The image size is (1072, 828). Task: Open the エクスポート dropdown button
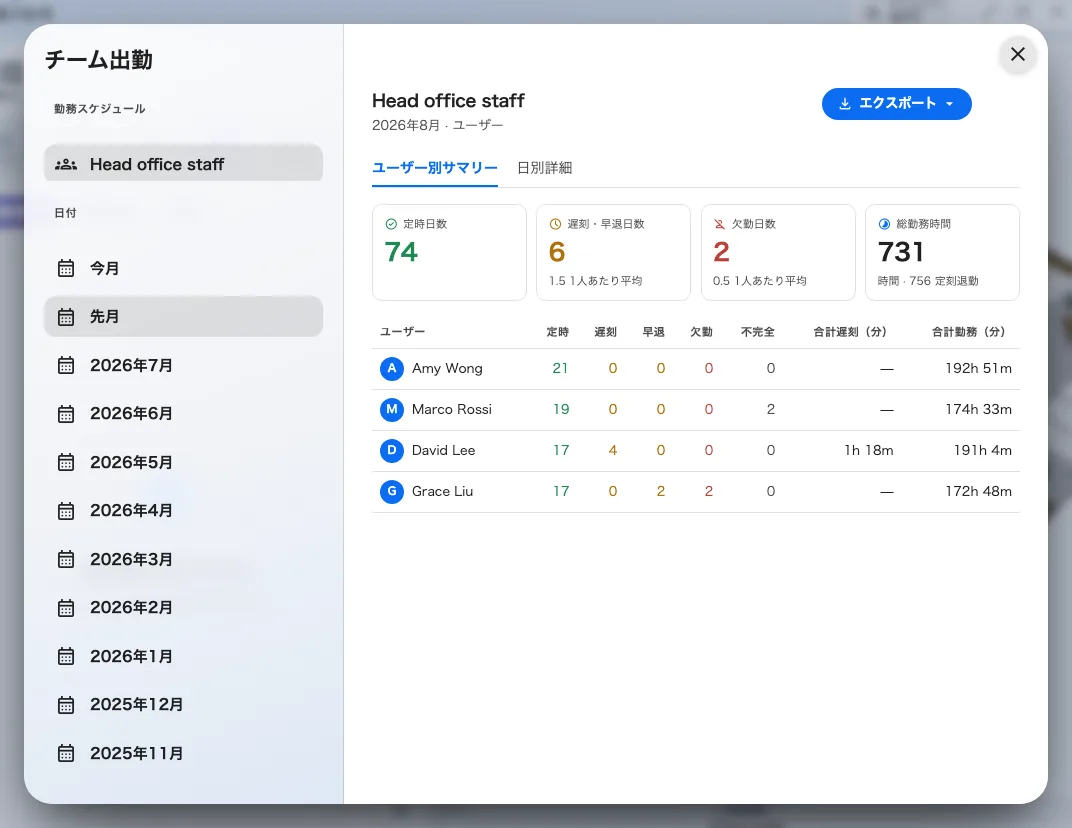[896, 104]
